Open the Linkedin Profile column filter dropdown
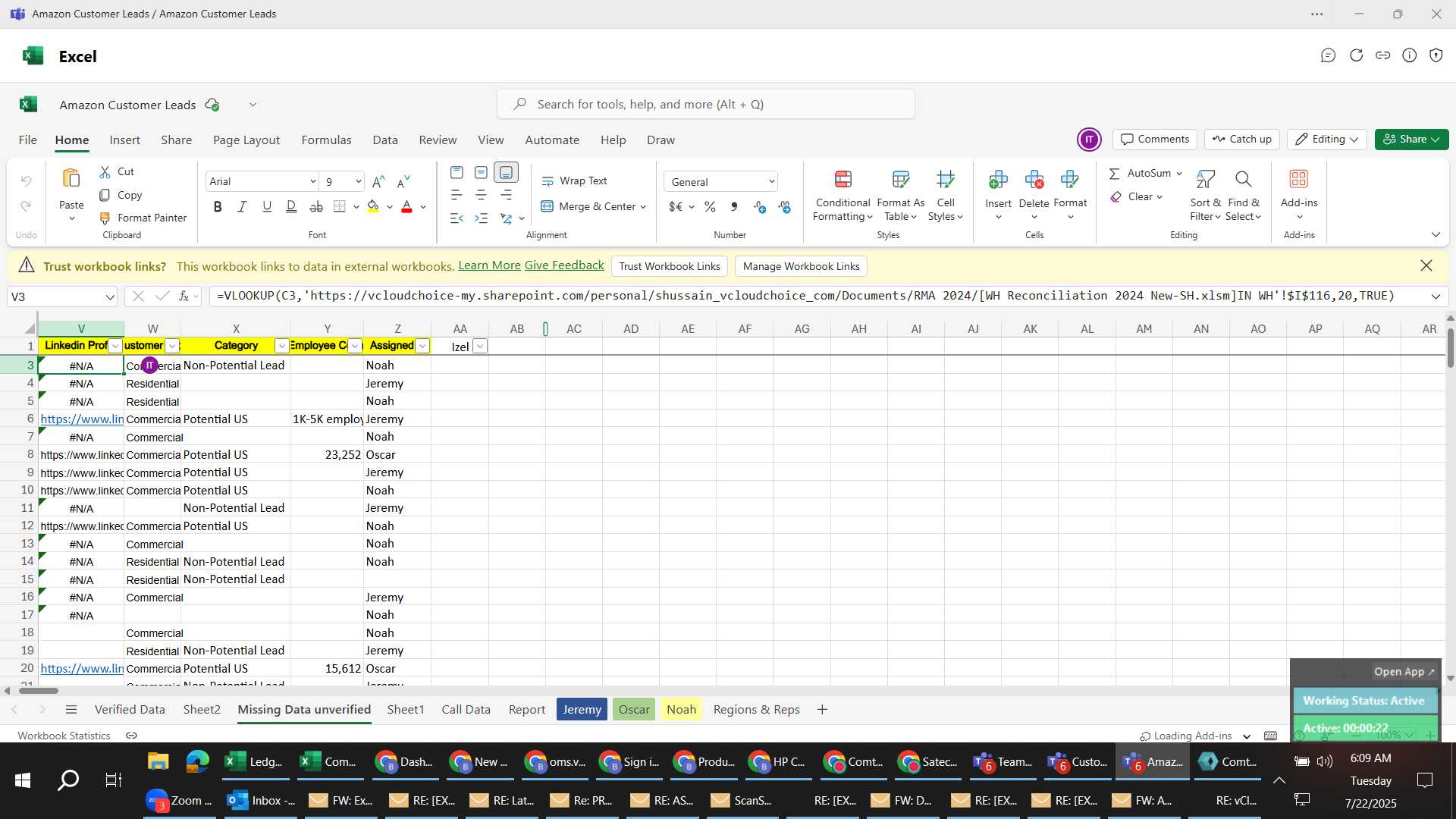 tap(115, 346)
